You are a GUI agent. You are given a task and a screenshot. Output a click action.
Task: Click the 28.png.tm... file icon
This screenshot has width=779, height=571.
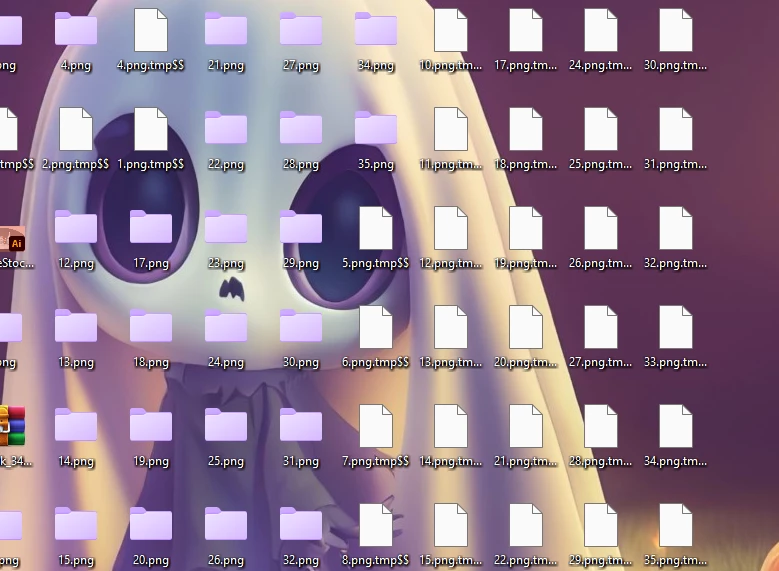[601, 425]
